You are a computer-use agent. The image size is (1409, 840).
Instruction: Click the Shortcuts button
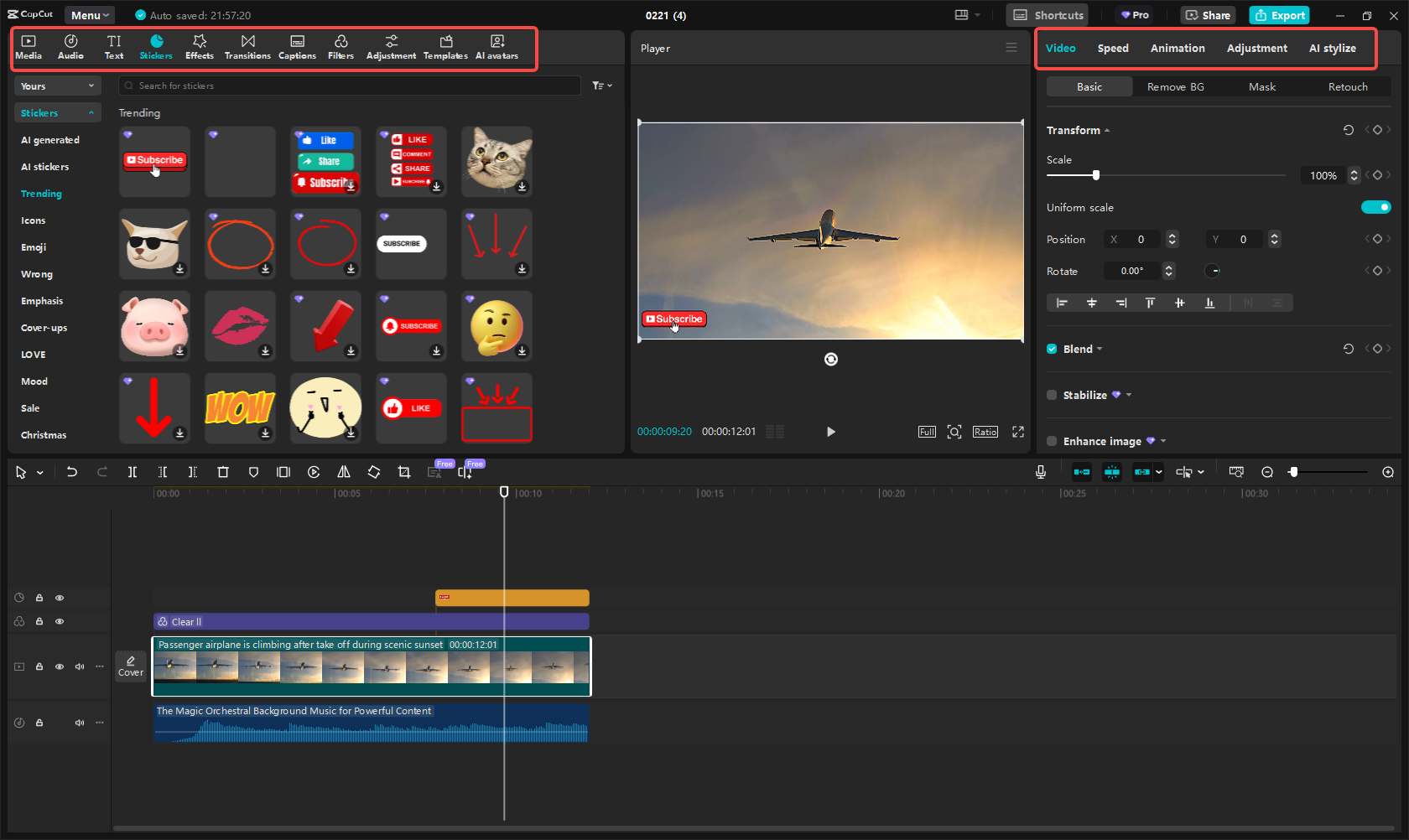(x=1047, y=14)
